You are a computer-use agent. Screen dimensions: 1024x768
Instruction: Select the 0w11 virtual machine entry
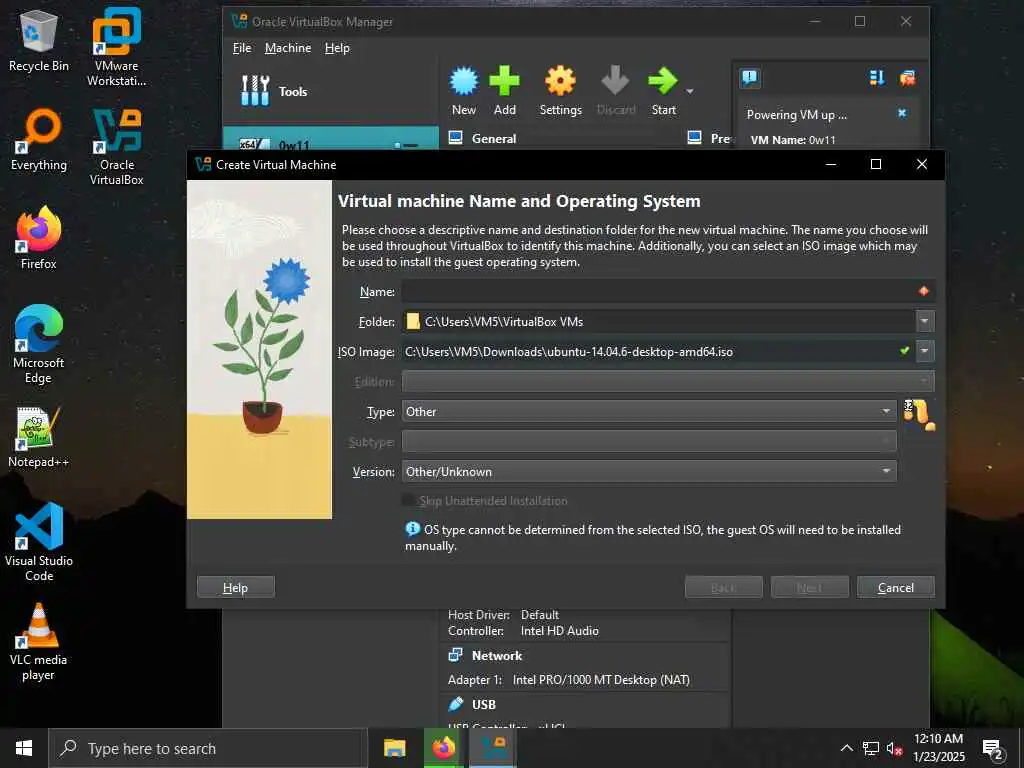(x=330, y=138)
